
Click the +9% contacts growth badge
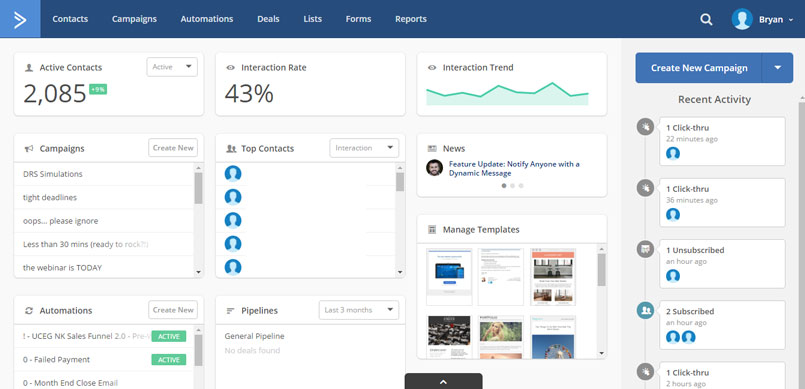coord(98,89)
